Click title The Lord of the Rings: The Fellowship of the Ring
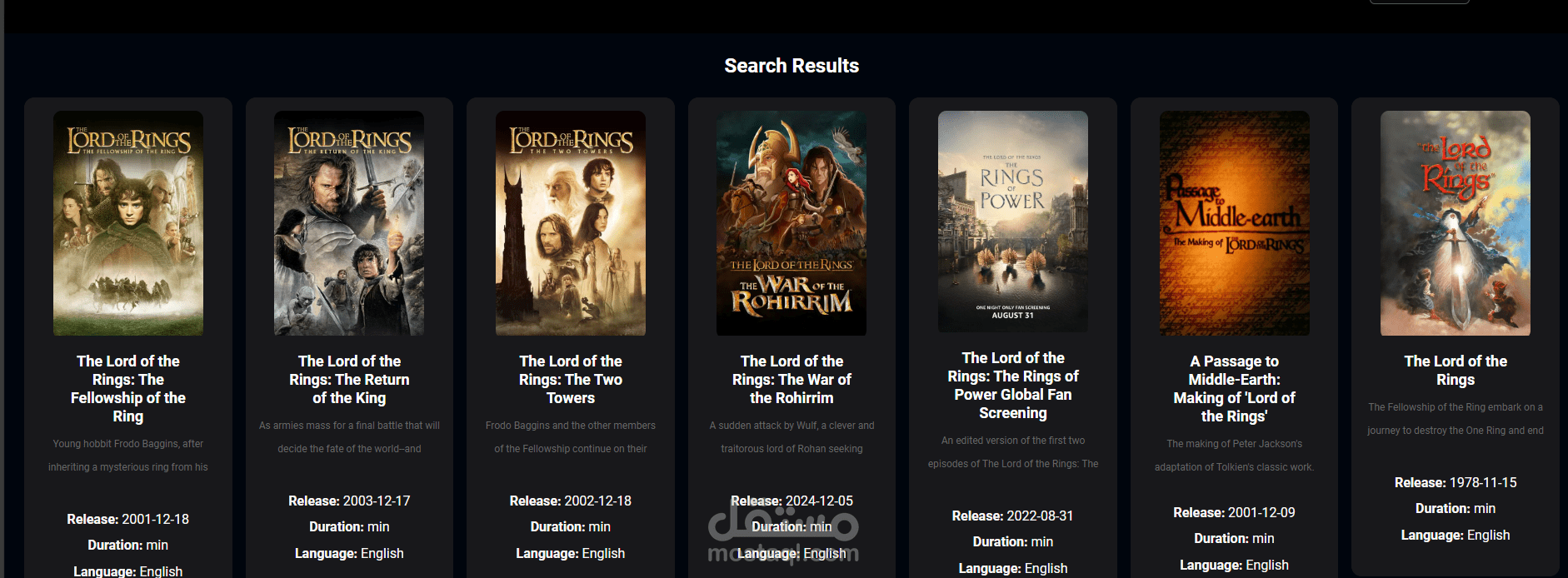The height and width of the screenshot is (578, 1568). coord(128,388)
